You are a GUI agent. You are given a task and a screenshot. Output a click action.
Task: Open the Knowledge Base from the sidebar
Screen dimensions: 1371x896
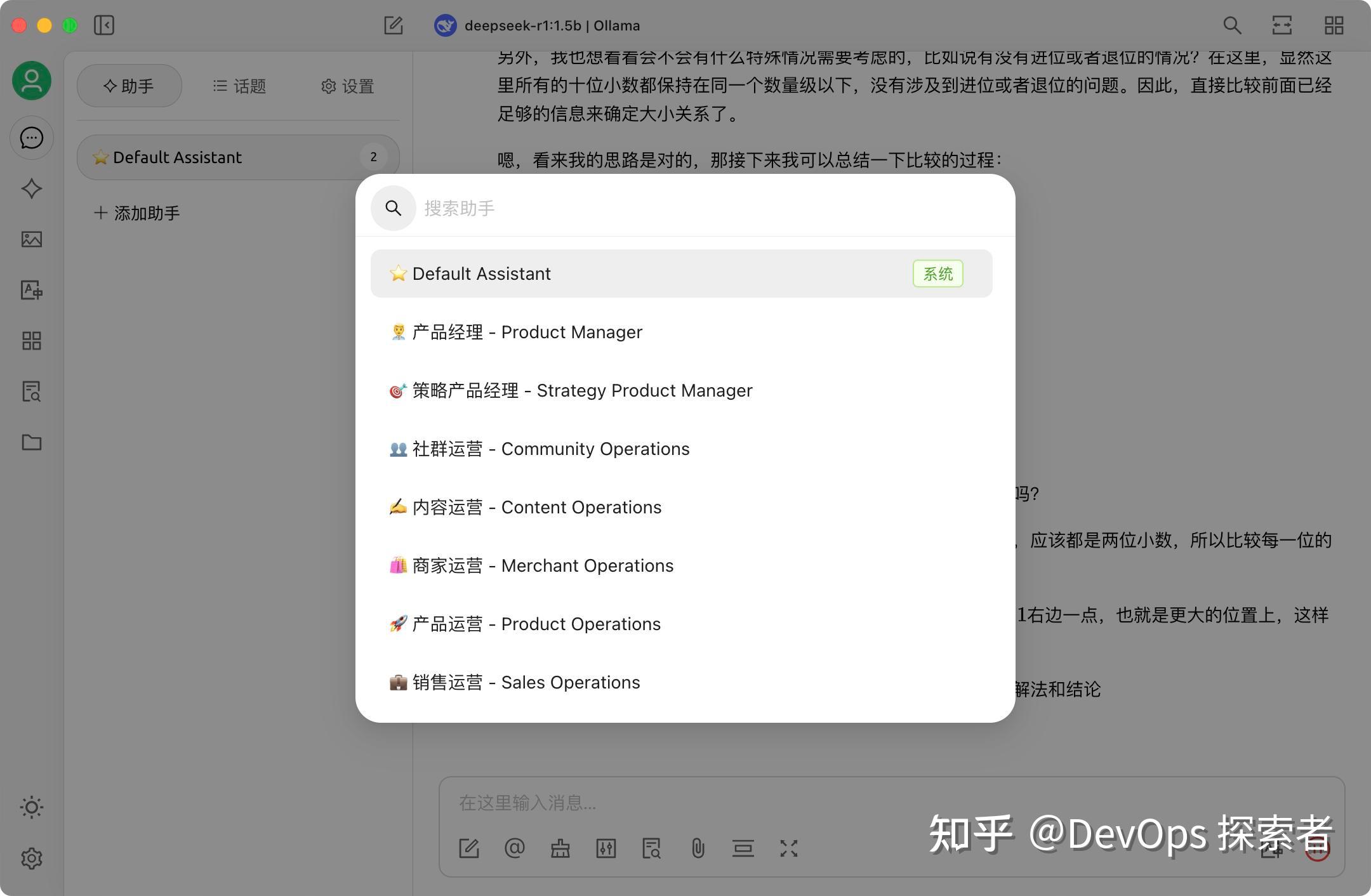click(32, 392)
